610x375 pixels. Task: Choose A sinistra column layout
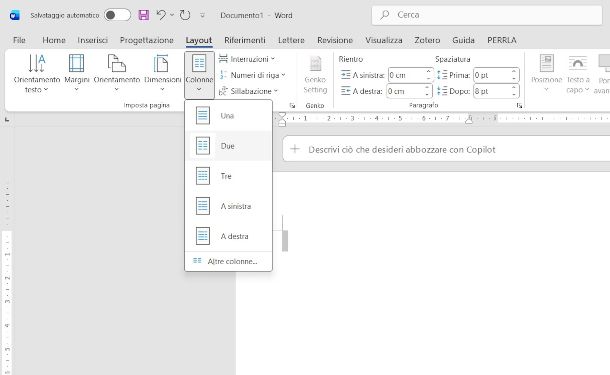click(228, 206)
